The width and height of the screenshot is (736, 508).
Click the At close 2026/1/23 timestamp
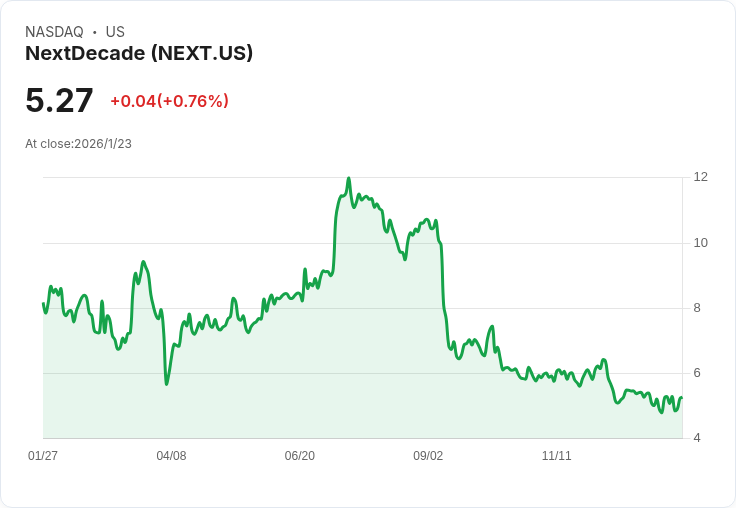click(x=78, y=144)
